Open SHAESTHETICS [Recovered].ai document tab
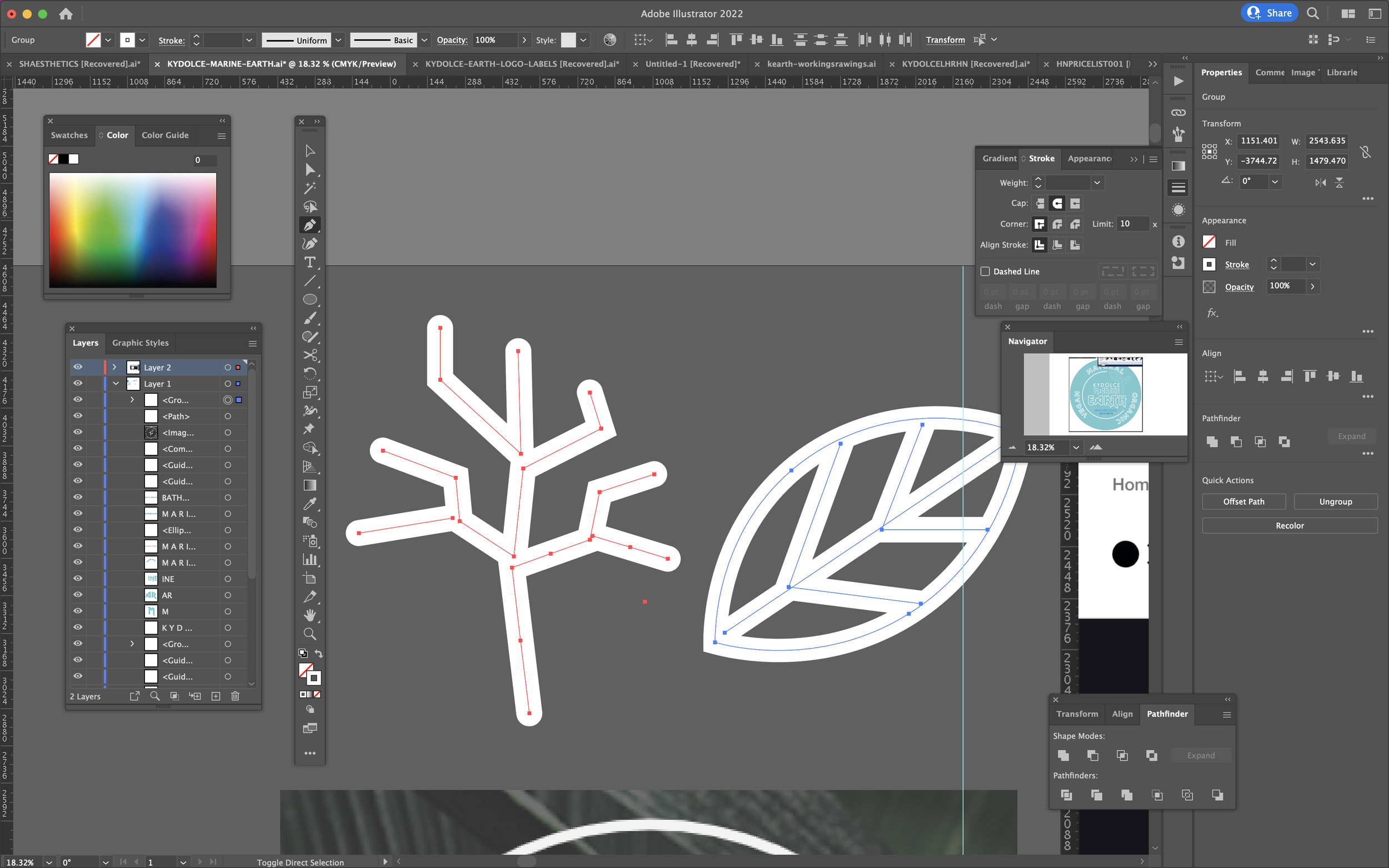Viewport: 1389px width, 868px height. point(80,64)
